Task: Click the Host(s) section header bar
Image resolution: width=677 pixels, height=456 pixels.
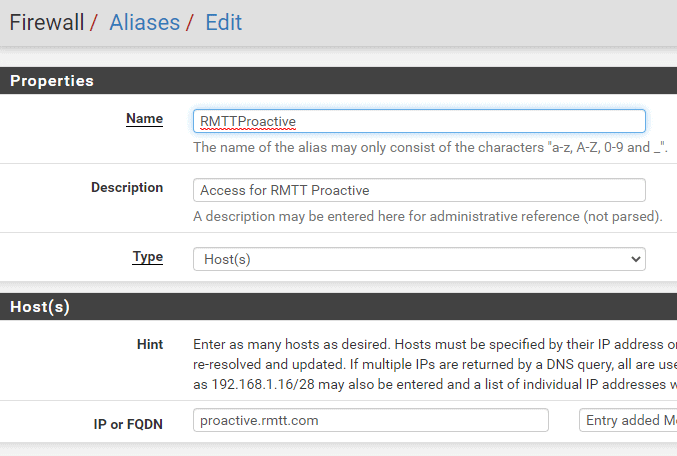Action: coord(338,307)
